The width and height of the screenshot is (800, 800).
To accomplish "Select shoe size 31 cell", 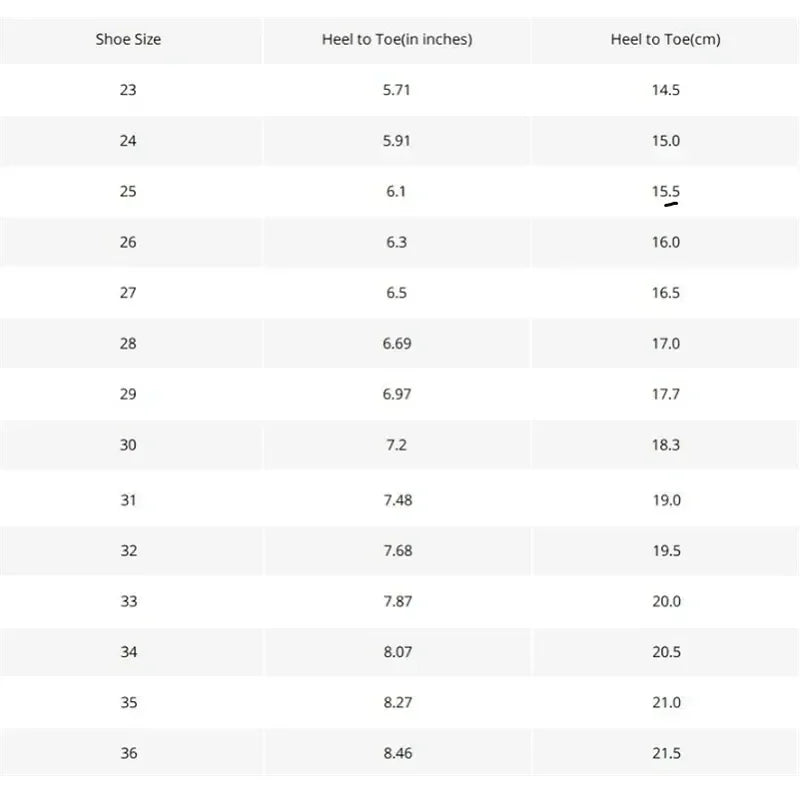I will [128, 500].
